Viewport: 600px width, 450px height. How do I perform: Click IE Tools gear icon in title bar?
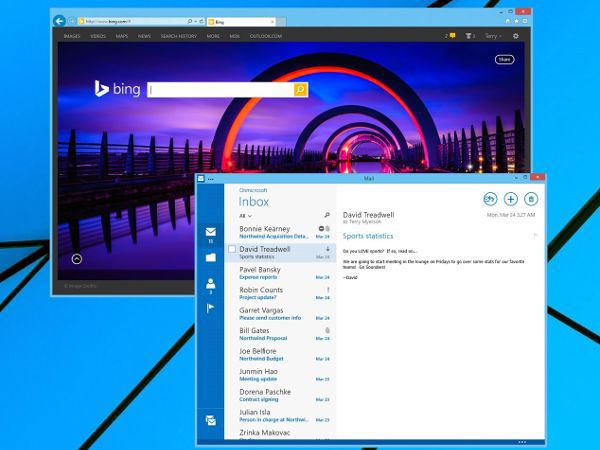(525, 21)
